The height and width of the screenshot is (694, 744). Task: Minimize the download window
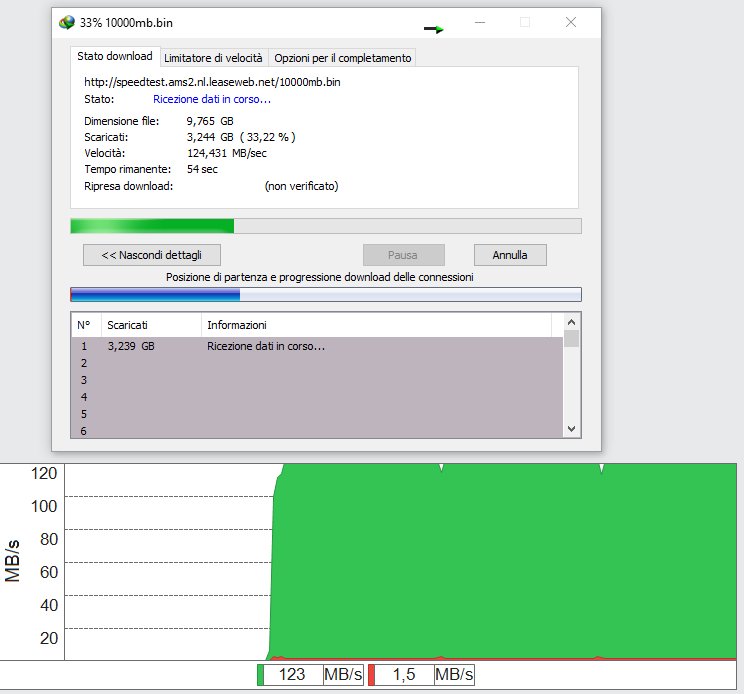480,22
